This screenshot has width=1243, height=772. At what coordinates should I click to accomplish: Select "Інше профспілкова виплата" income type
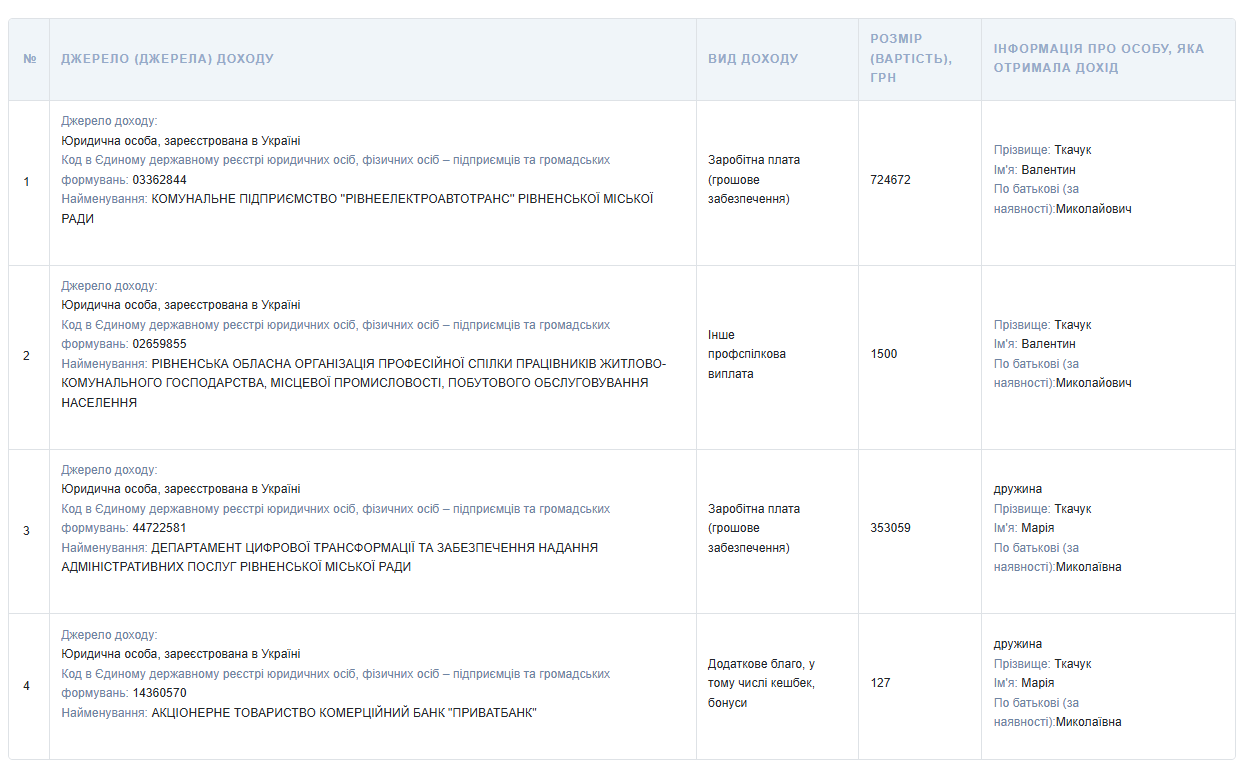point(746,354)
